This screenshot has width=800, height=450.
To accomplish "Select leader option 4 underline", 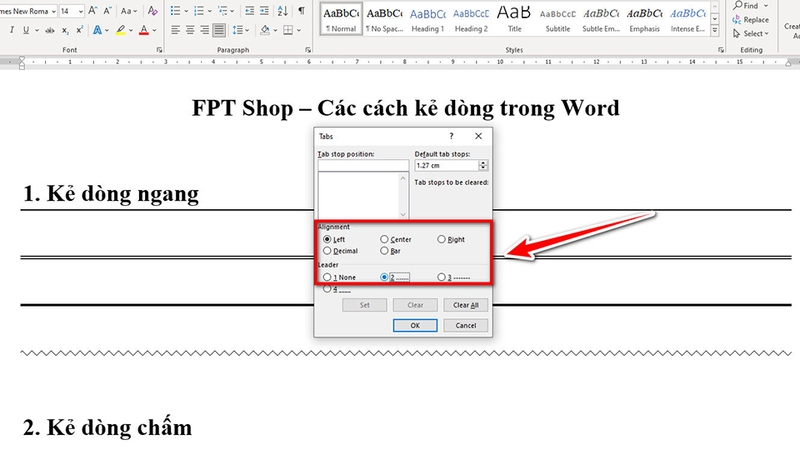I will (x=327, y=289).
